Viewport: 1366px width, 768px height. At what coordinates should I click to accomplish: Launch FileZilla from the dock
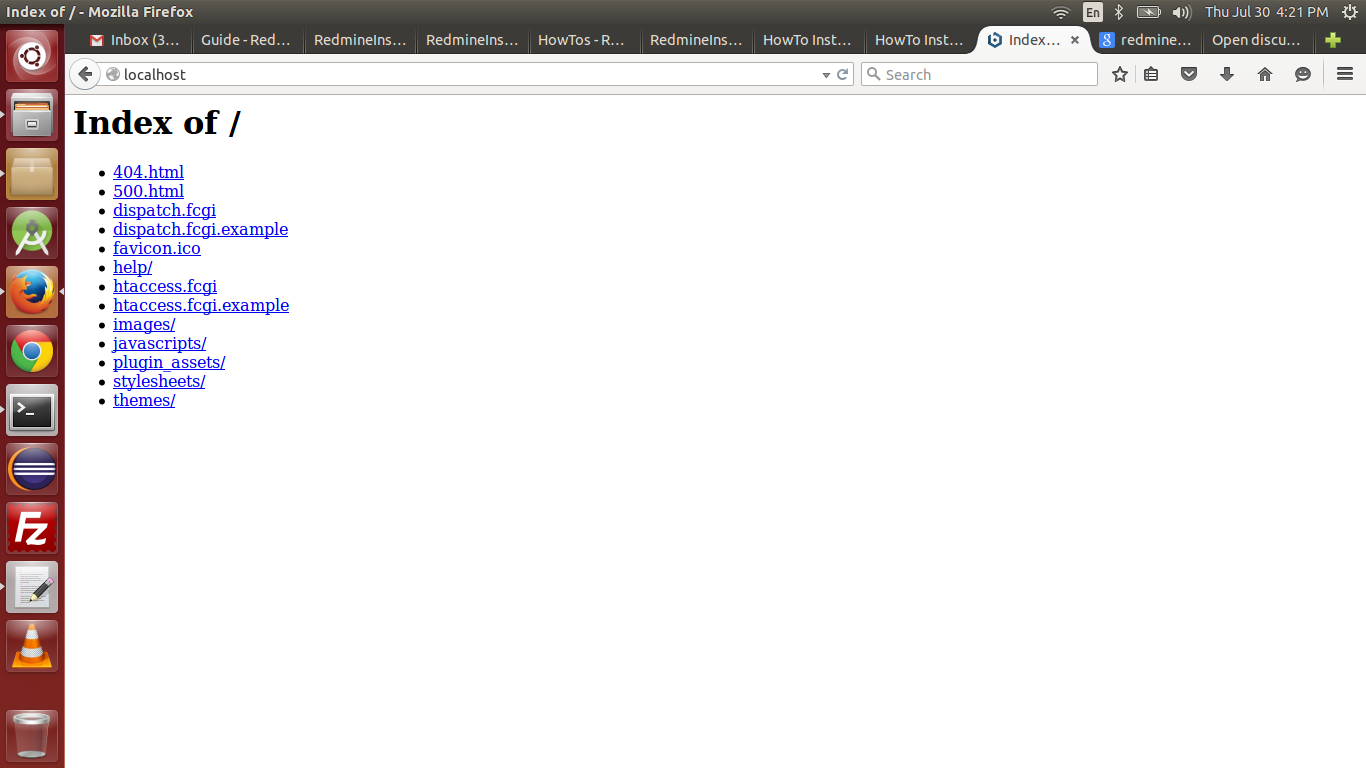click(31, 527)
